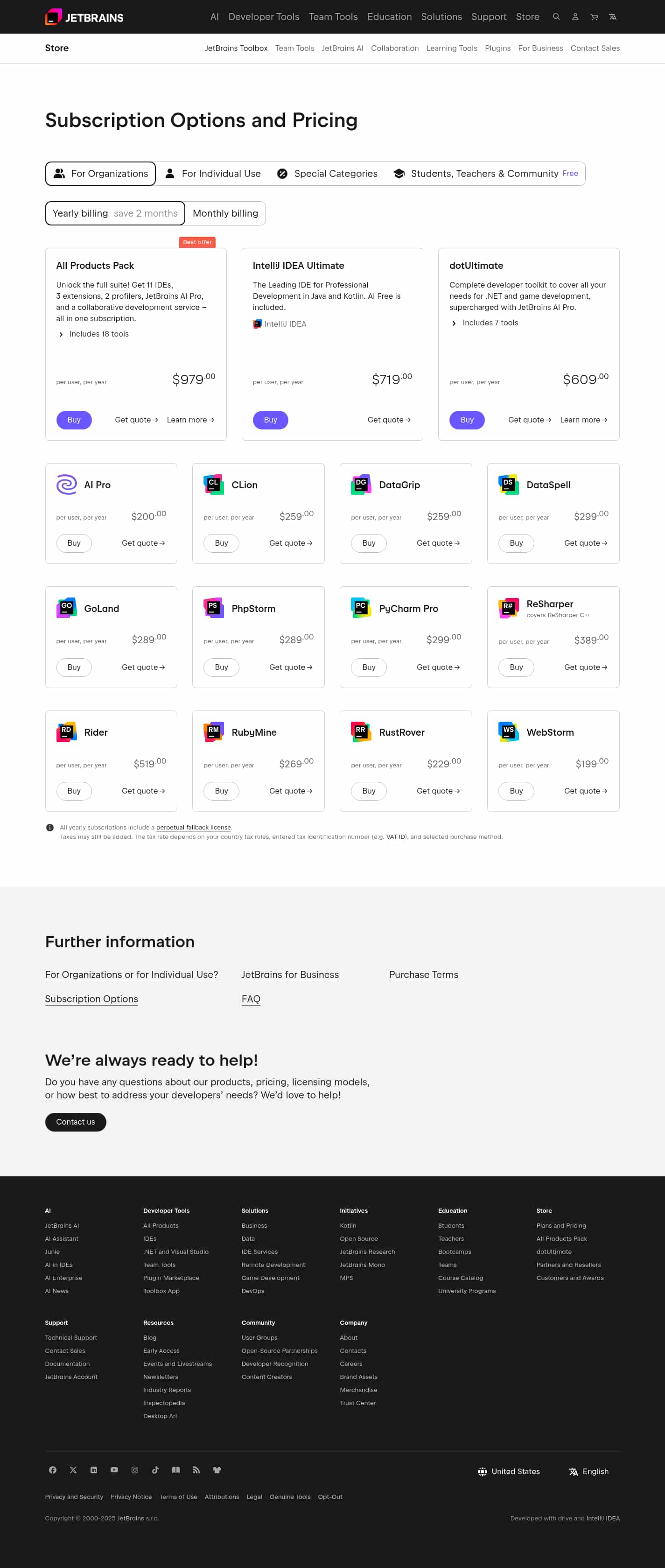This screenshot has width=665, height=1568.
Task: Click the WebStorm product icon
Action: [509, 732]
